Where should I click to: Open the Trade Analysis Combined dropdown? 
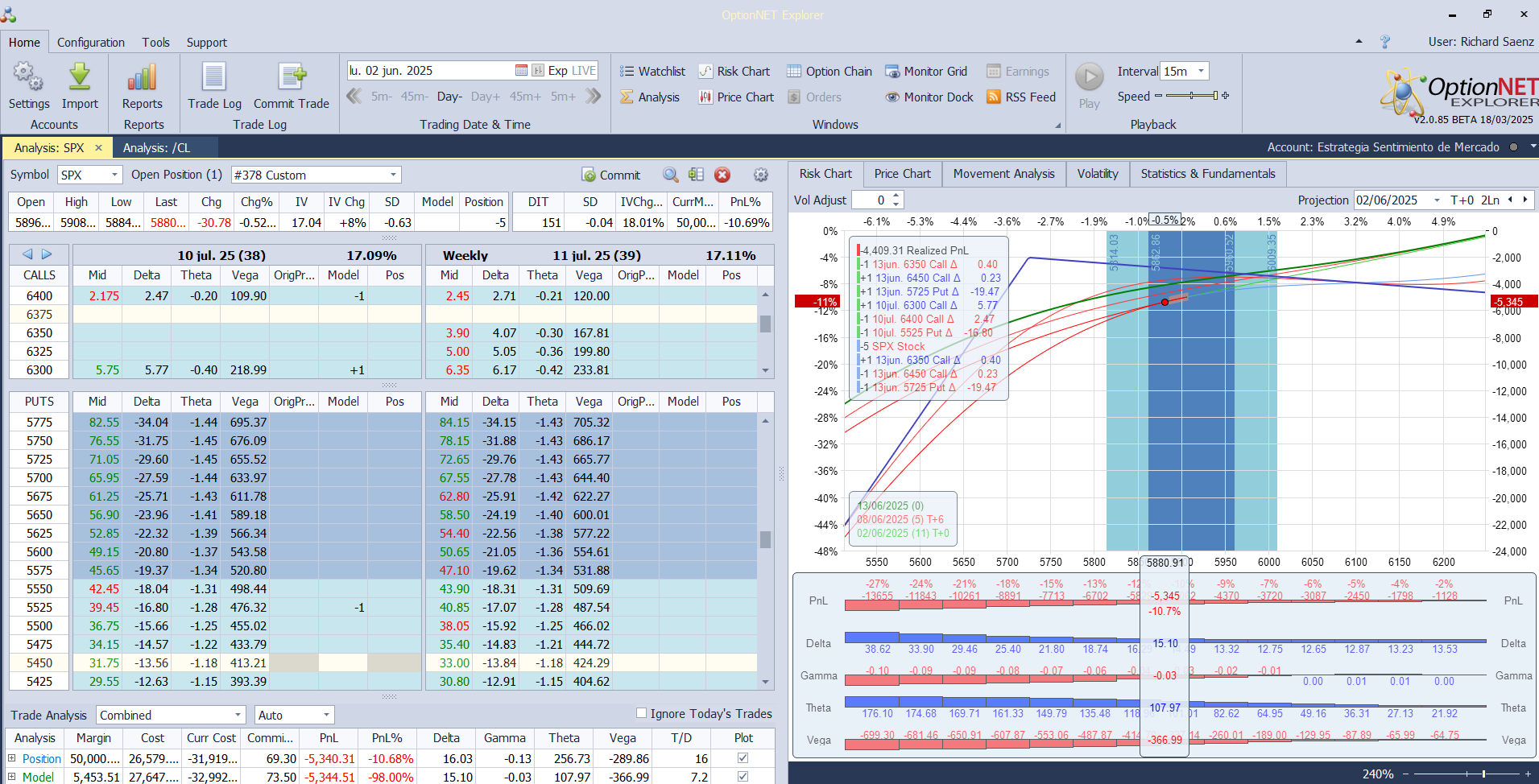point(238,715)
